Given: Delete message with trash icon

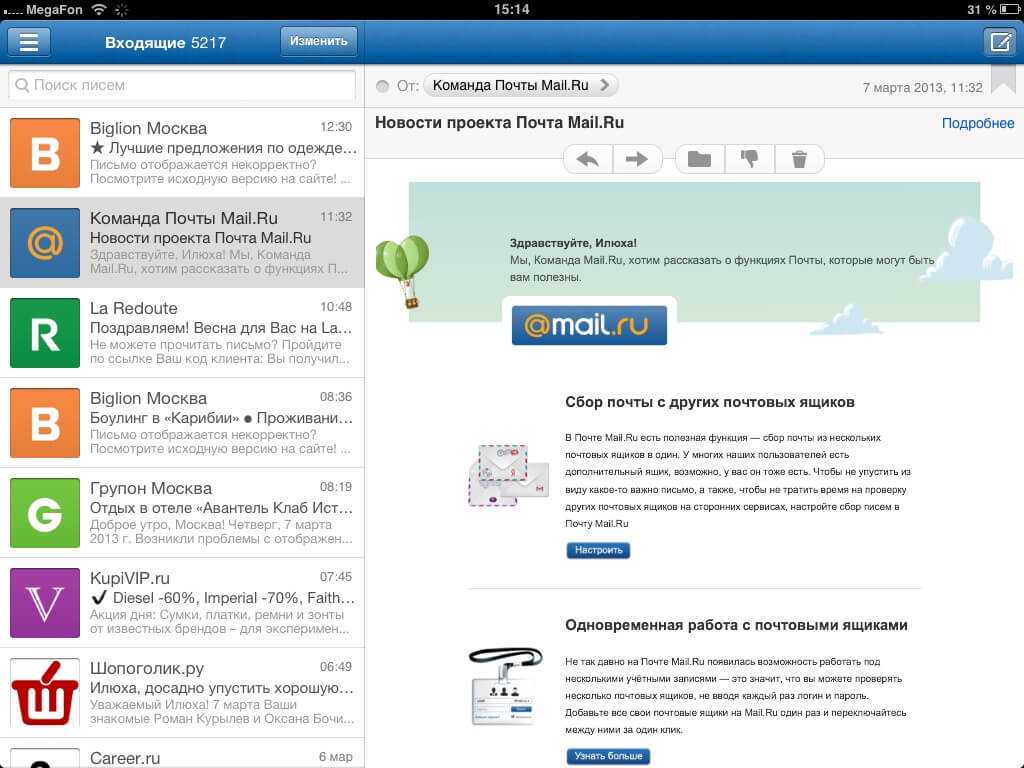Looking at the screenshot, I should [799, 159].
